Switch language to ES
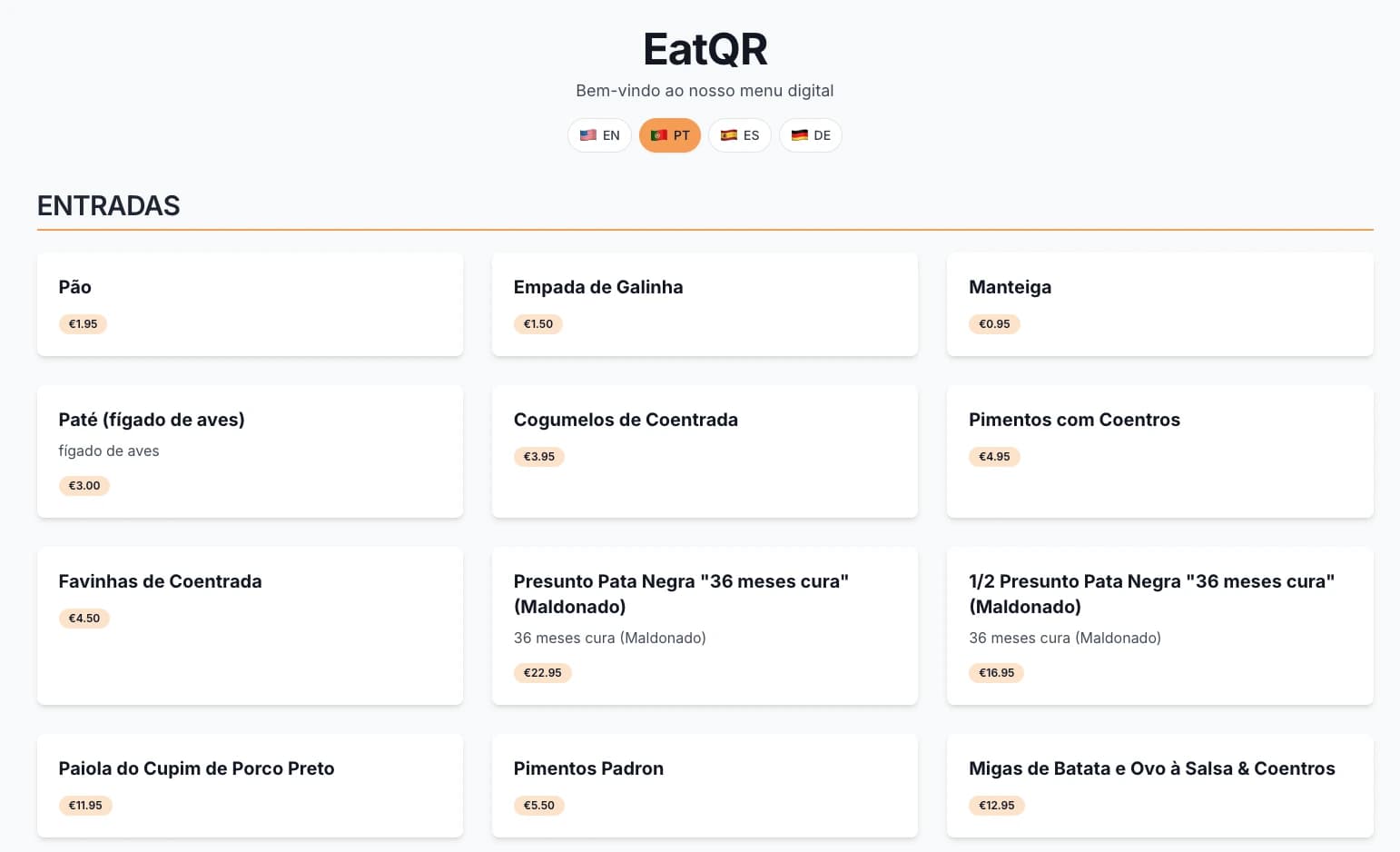The width and height of the screenshot is (1400, 852). point(739,134)
